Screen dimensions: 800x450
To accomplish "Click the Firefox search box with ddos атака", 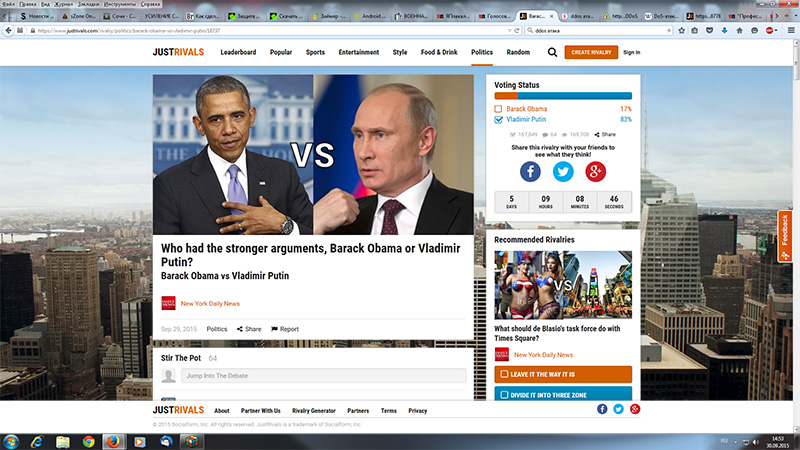I will [599, 31].
